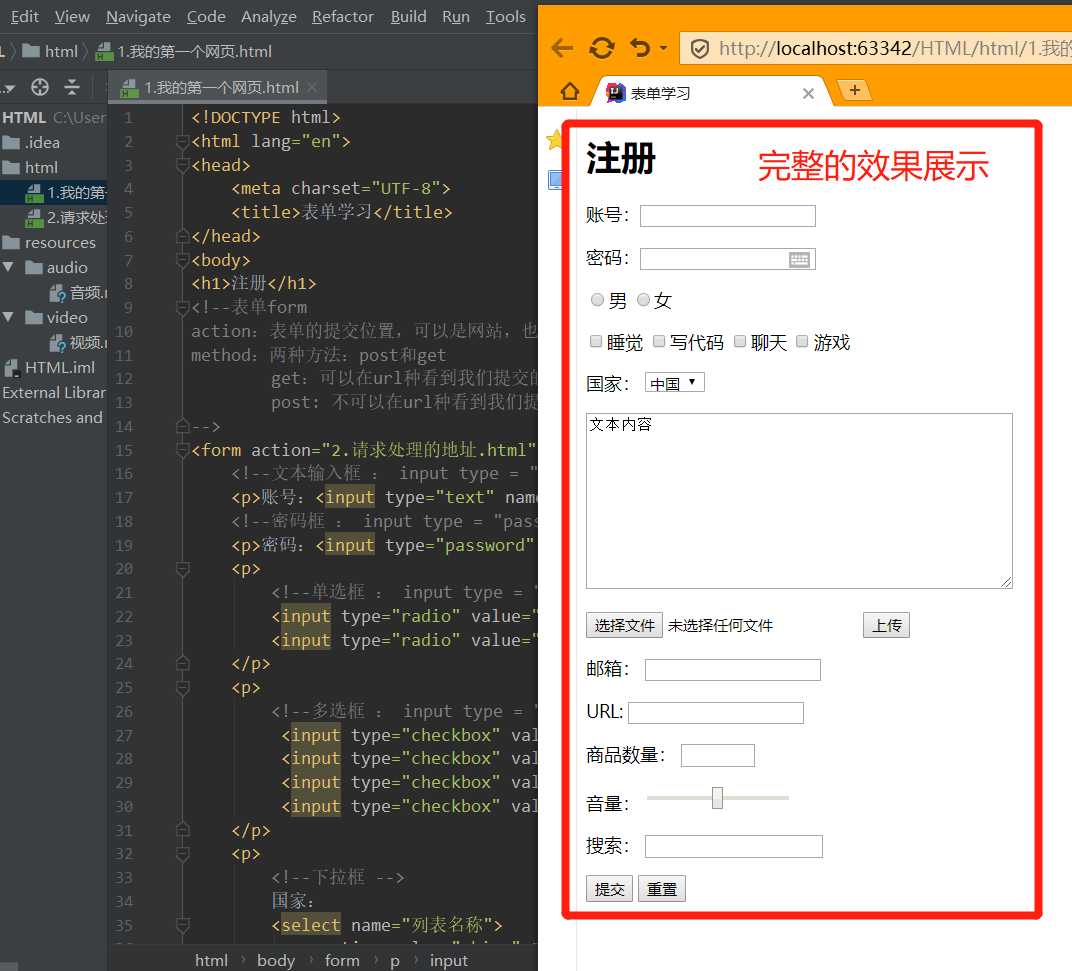This screenshot has width=1072, height=971.
Task: Click the 邮箱 email input field
Action: tap(732, 669)
